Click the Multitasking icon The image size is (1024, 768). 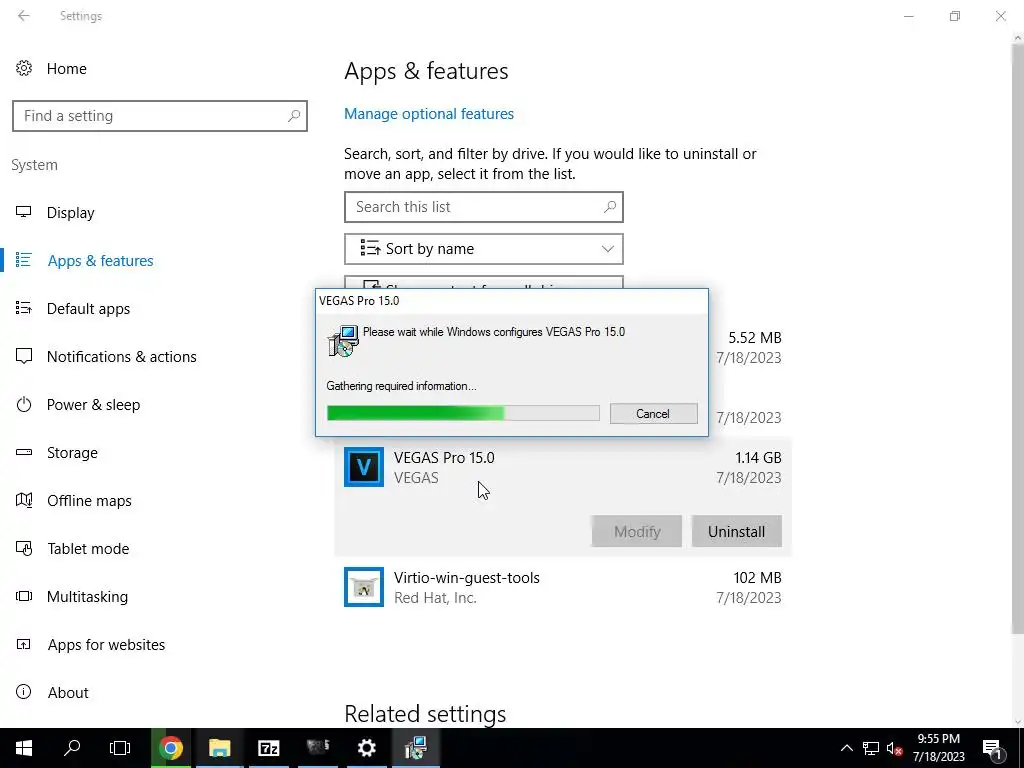[24, 596]
